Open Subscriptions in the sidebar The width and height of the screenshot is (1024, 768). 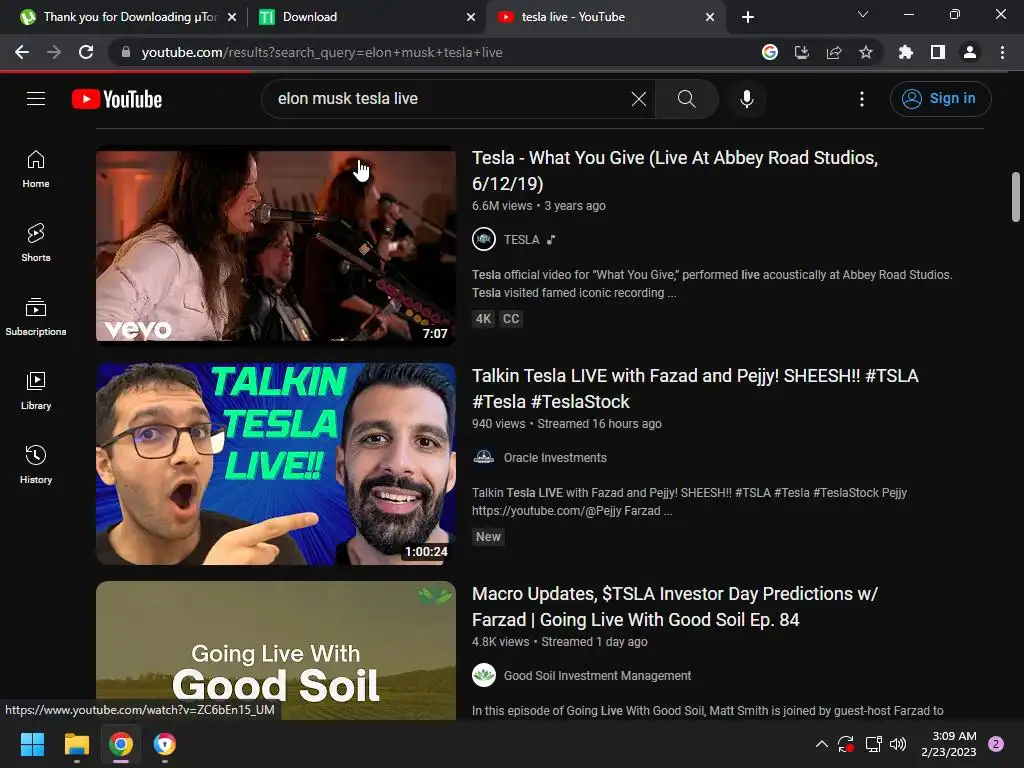pyautogui.click(x=36, y=317)
